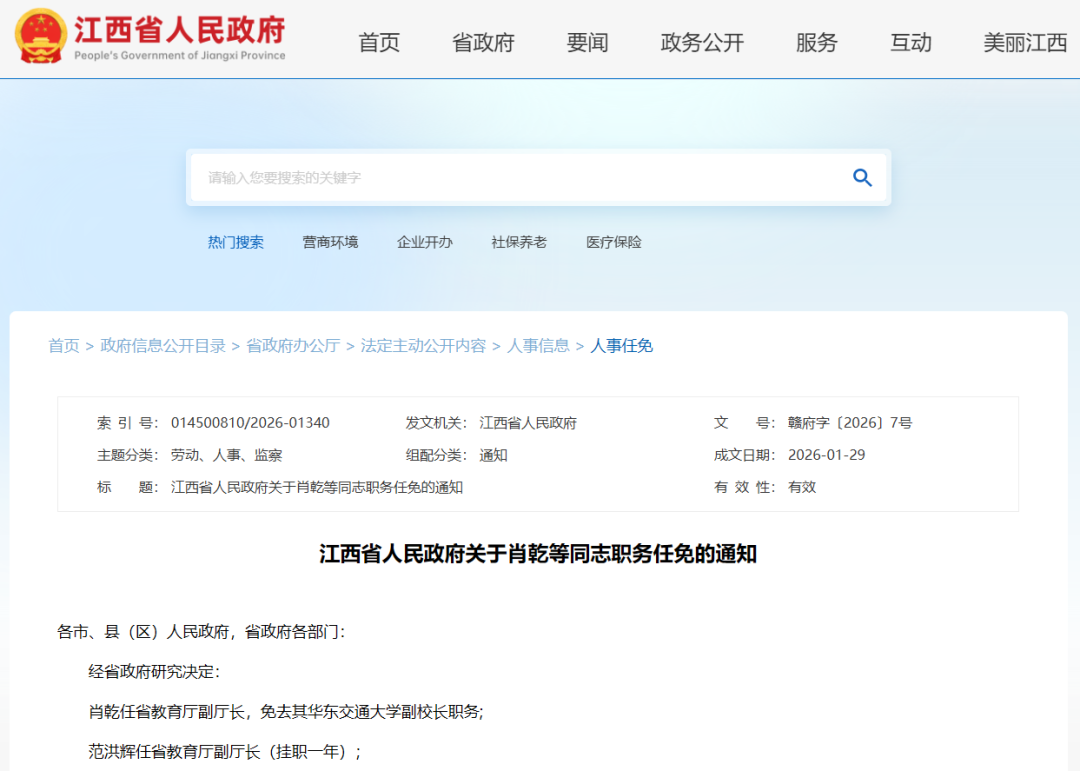Open the 省政府 navigation menu item

pos(483,43)
